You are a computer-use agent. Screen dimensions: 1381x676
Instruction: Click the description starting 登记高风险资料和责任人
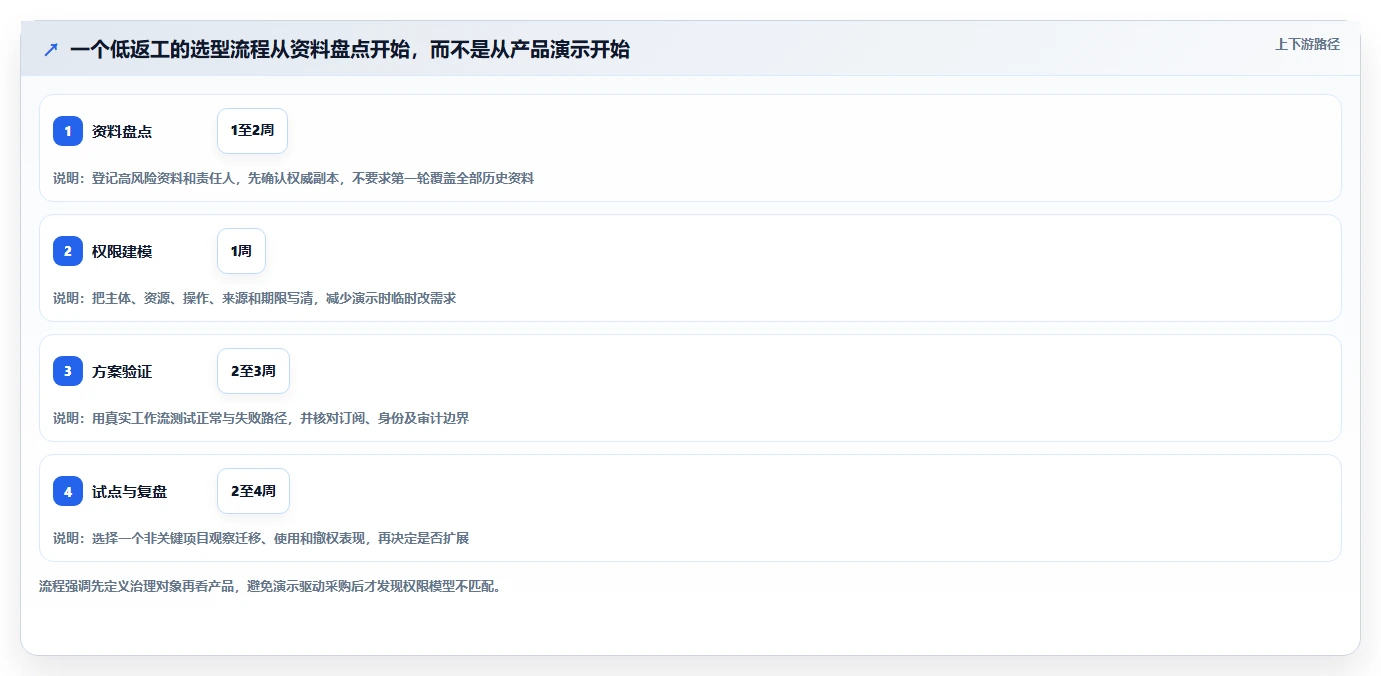tap(293, 178)
